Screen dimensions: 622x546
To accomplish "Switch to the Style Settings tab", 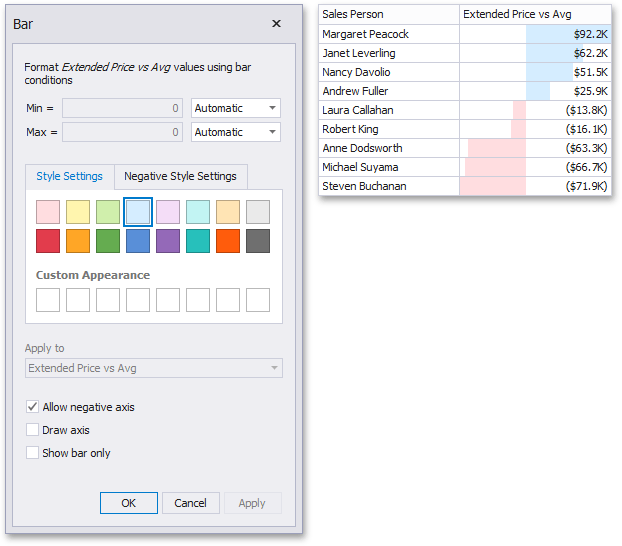I will pos(70,176).
